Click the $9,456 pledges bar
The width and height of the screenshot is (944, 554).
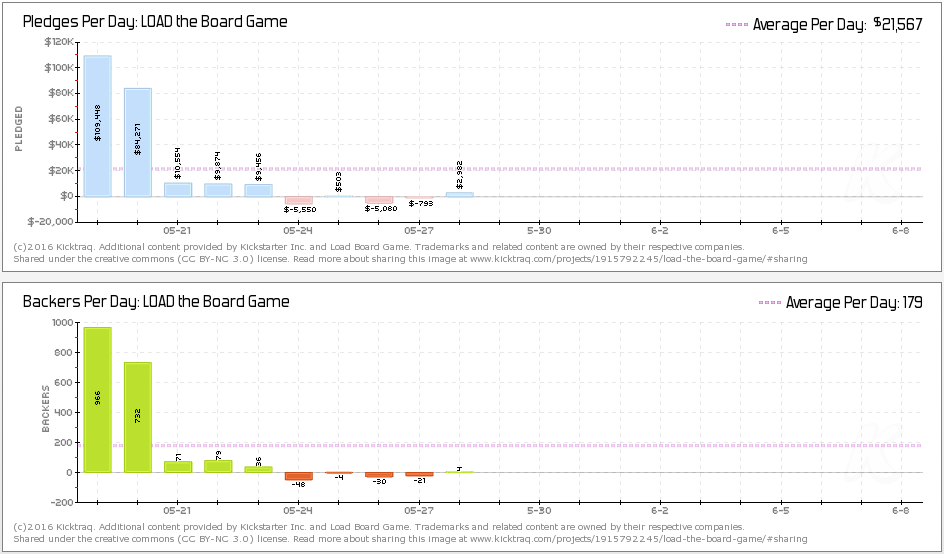click(258, 190)
